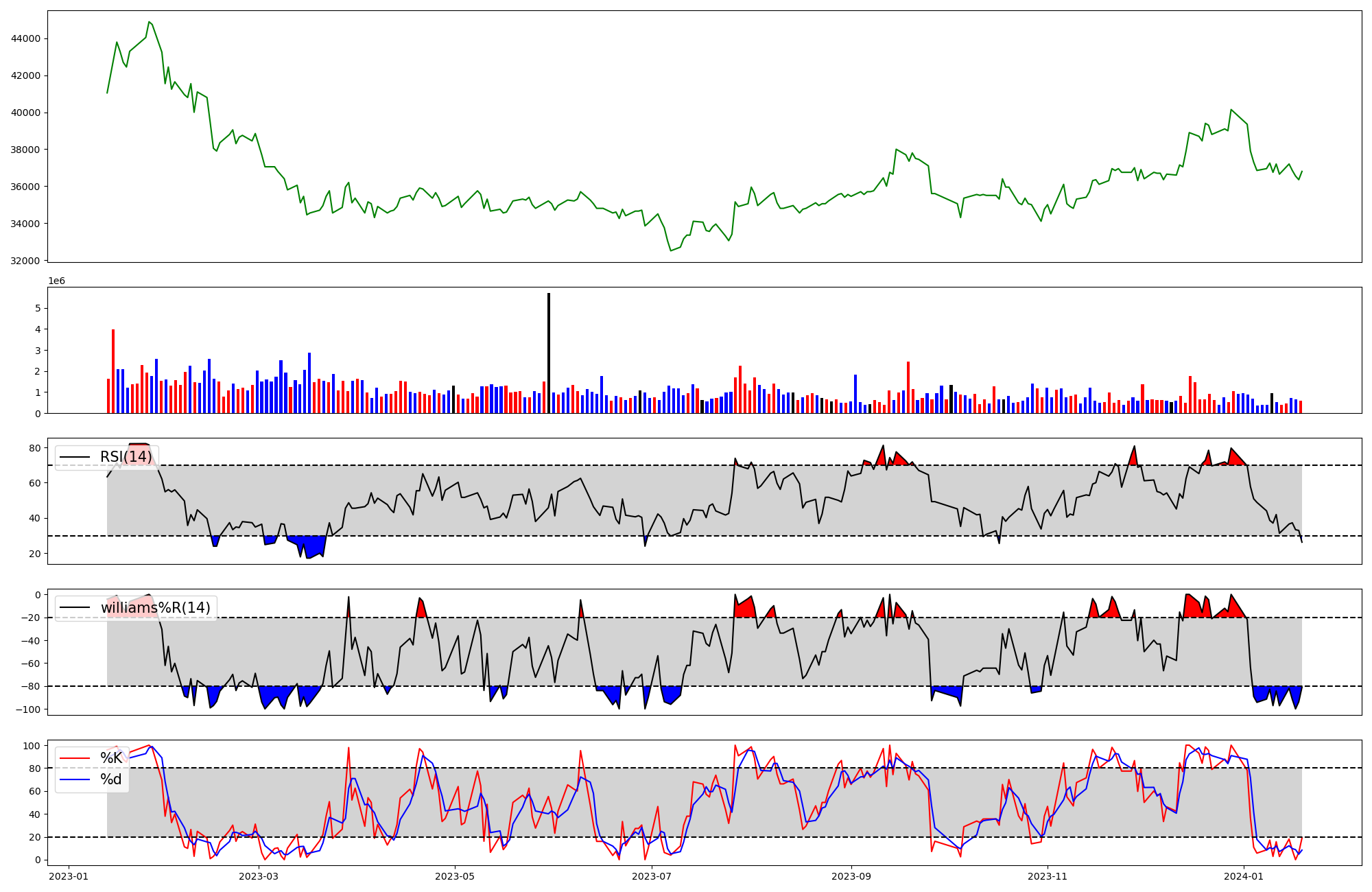1372x892 pixels.
Task: Click the -60 Williams axis label
Action: pyautogui.click(x=30, y=664)
